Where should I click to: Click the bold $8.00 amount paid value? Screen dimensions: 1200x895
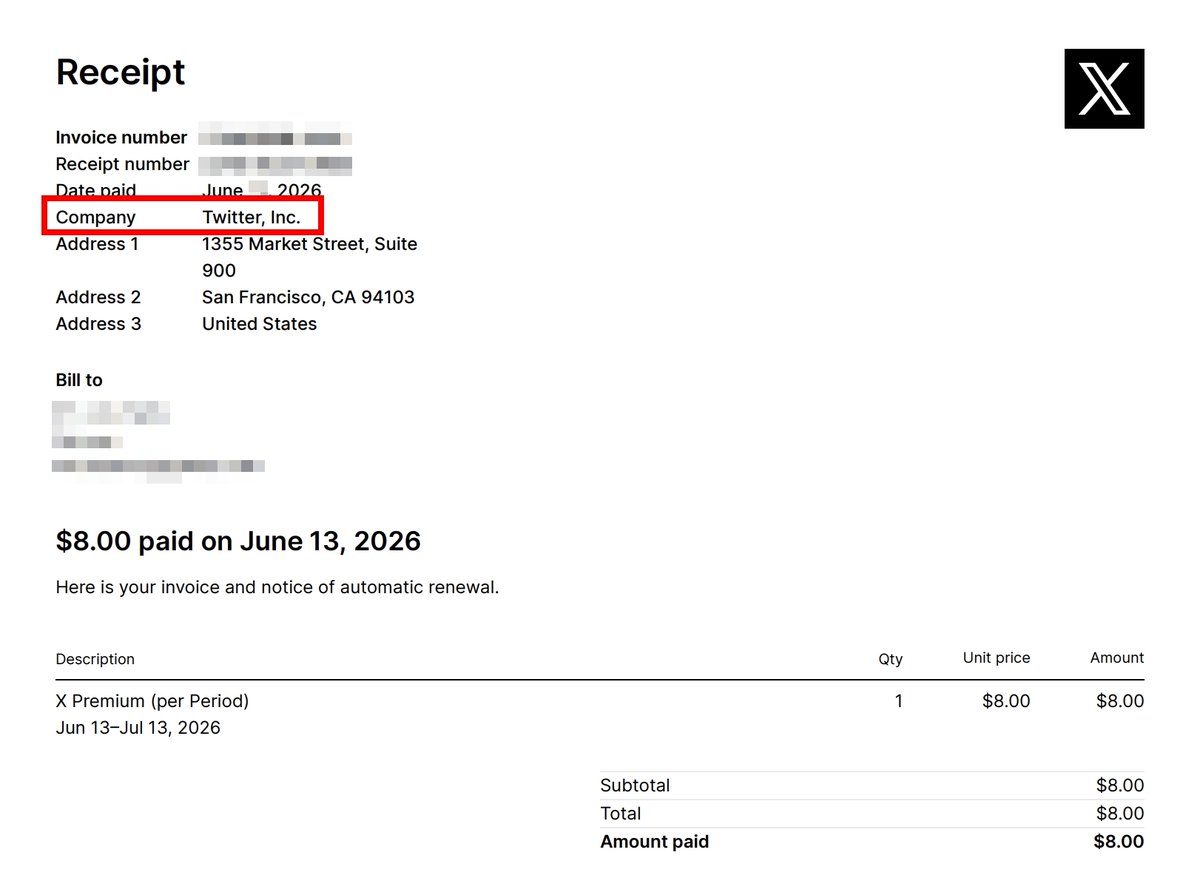coord(1119,842)
